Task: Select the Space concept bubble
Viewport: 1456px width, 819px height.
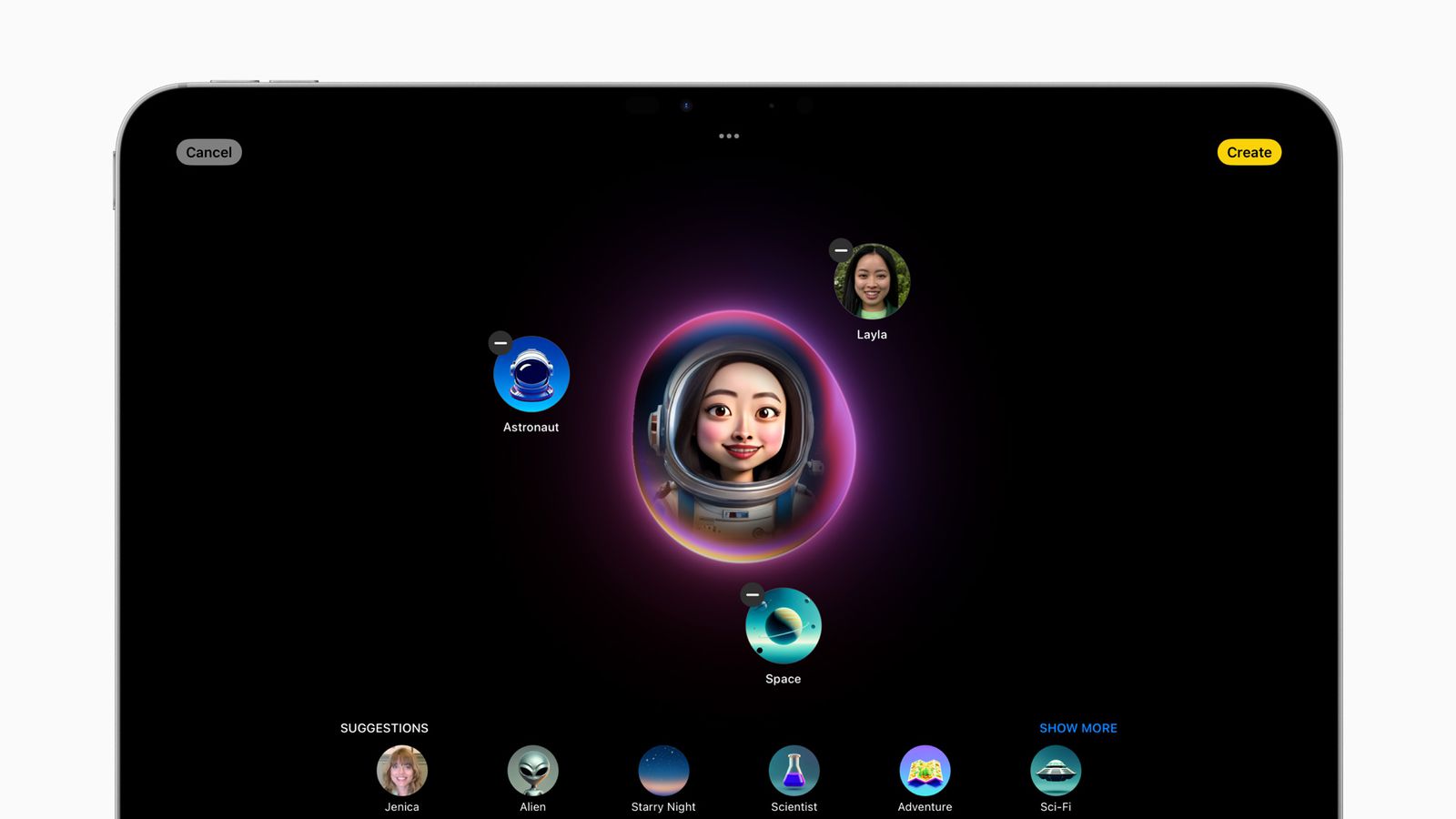Action: click(x=783, y=626)
